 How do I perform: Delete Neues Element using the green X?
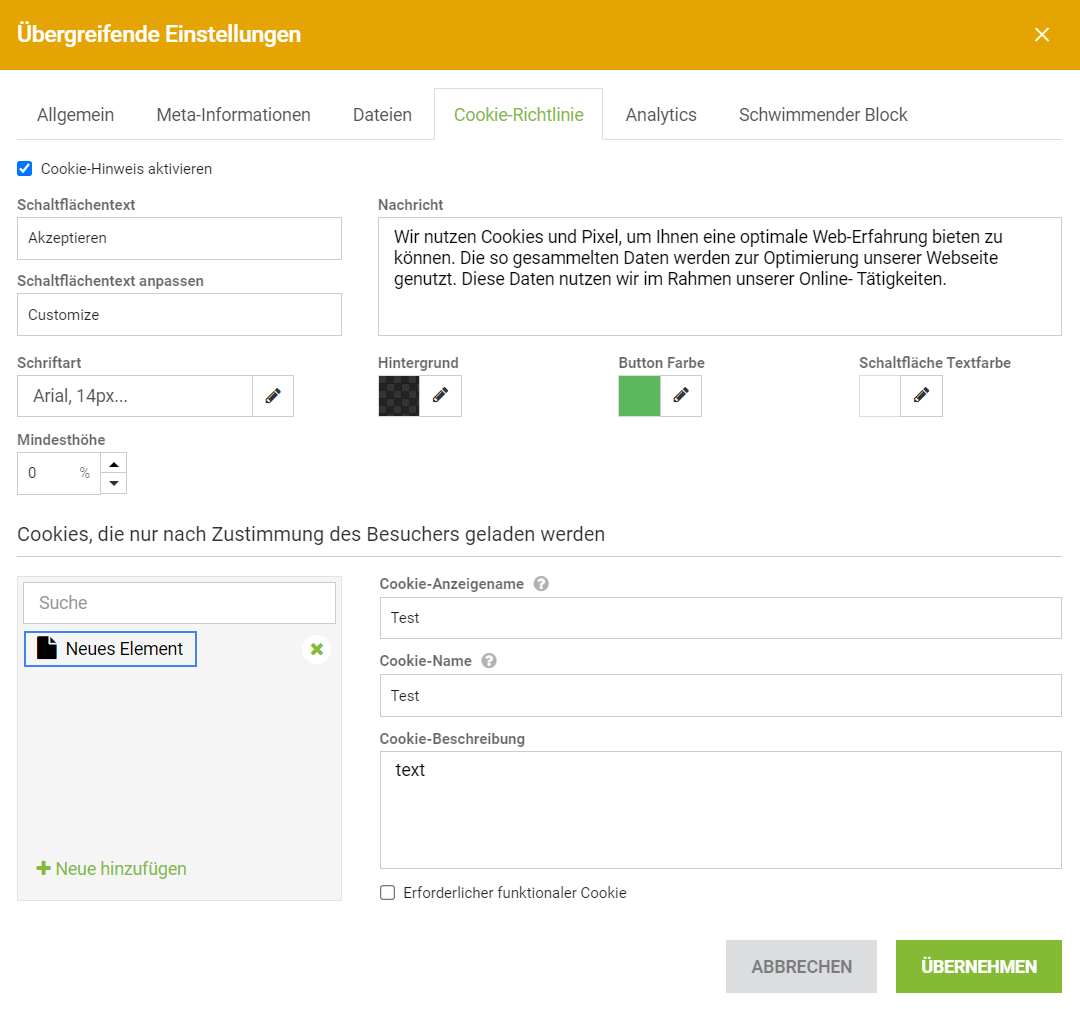316,649
